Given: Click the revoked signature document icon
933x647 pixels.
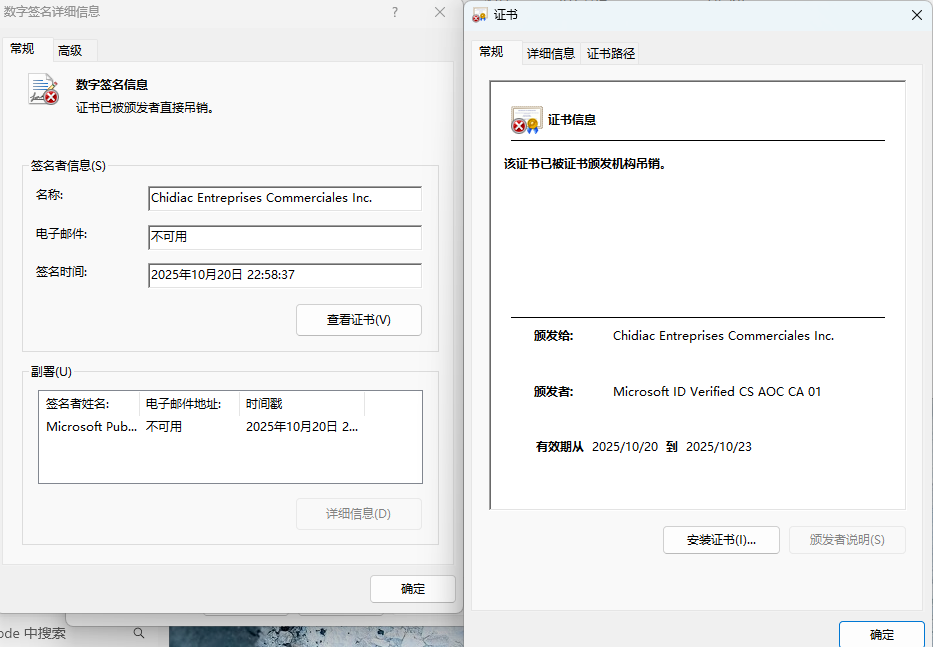Looking at the screenshot, I should pos(43,89).
